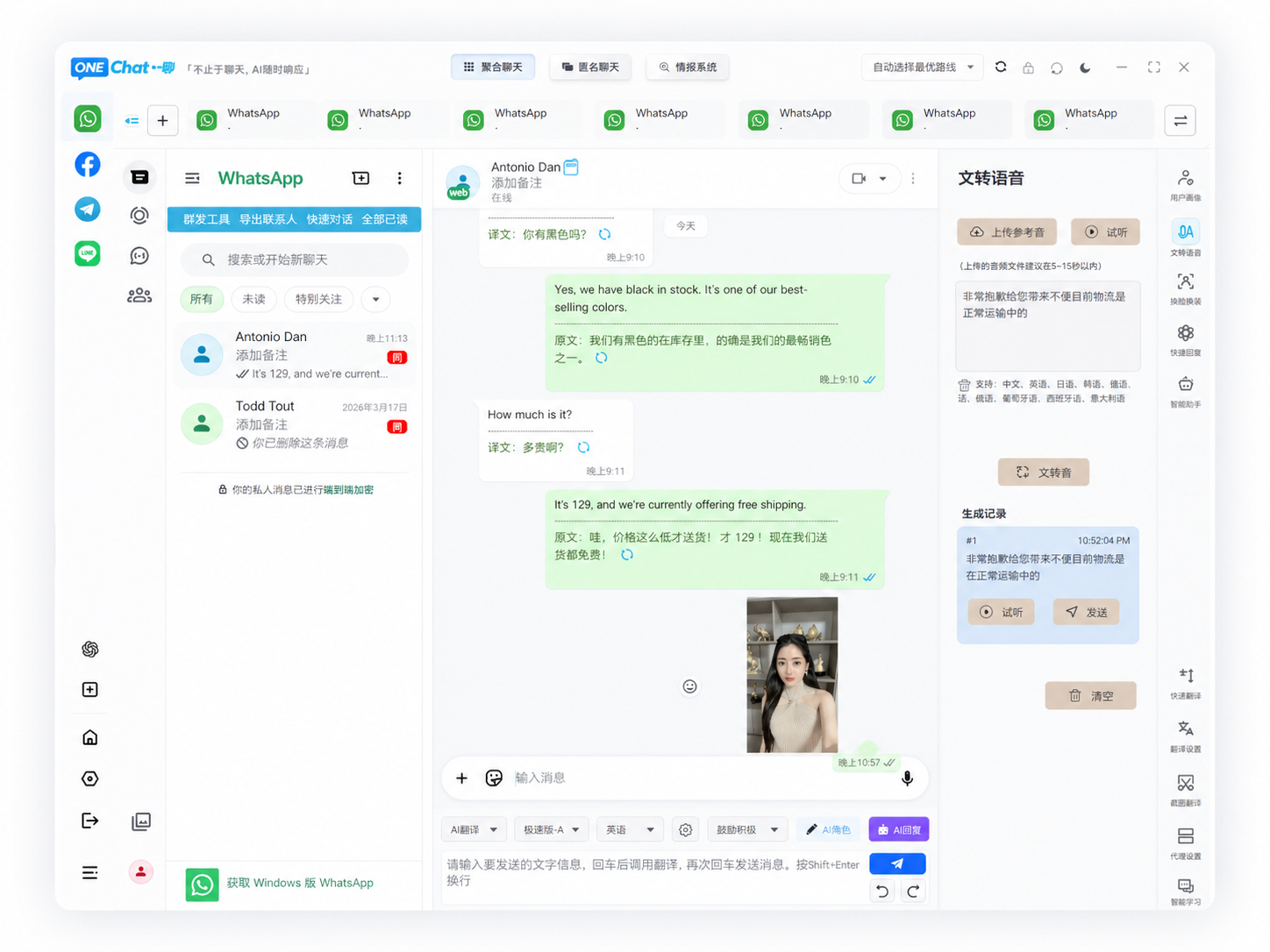Open the Facebook platform icon
This screenshot has height=952, width=1270.
point(88,164)
